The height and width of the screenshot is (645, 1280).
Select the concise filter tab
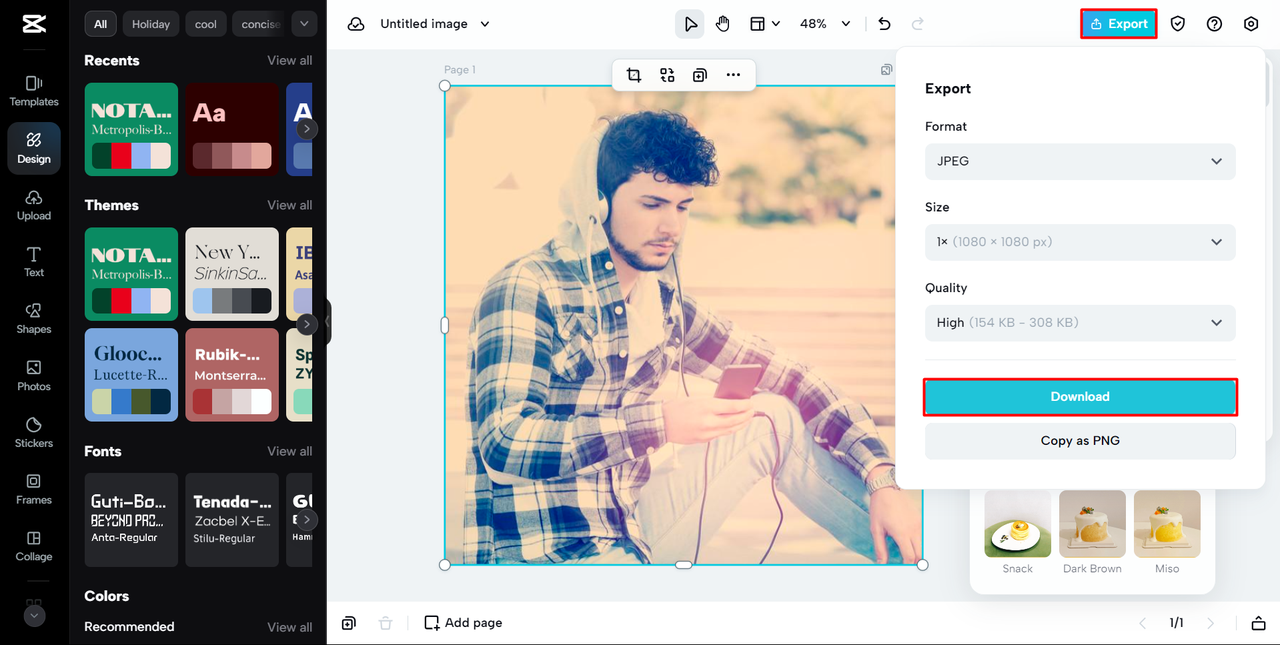pos(259,24)
